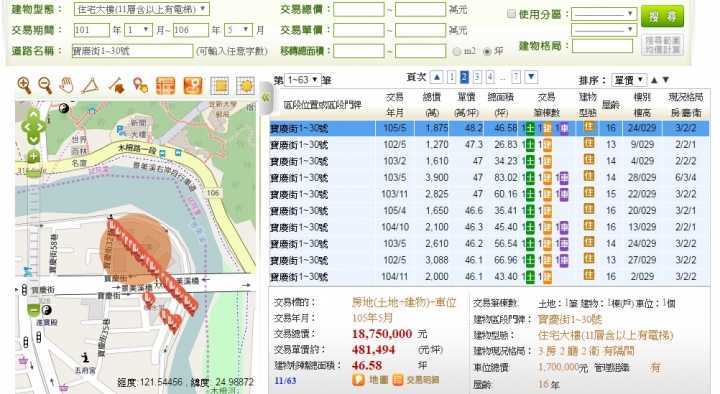Select the square area selection tool
This screenshot has height=394, width=720.
click(x=219, y=86)
